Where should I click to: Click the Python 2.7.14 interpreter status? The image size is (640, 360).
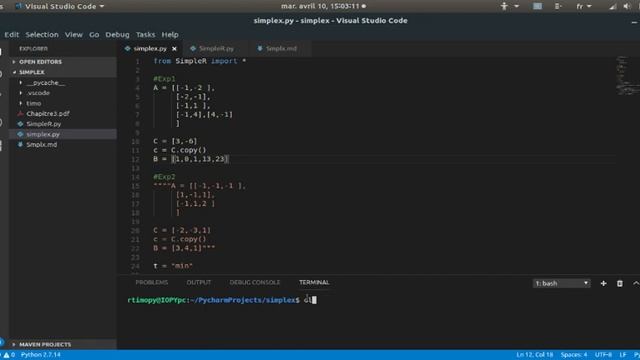pos(40,355)
